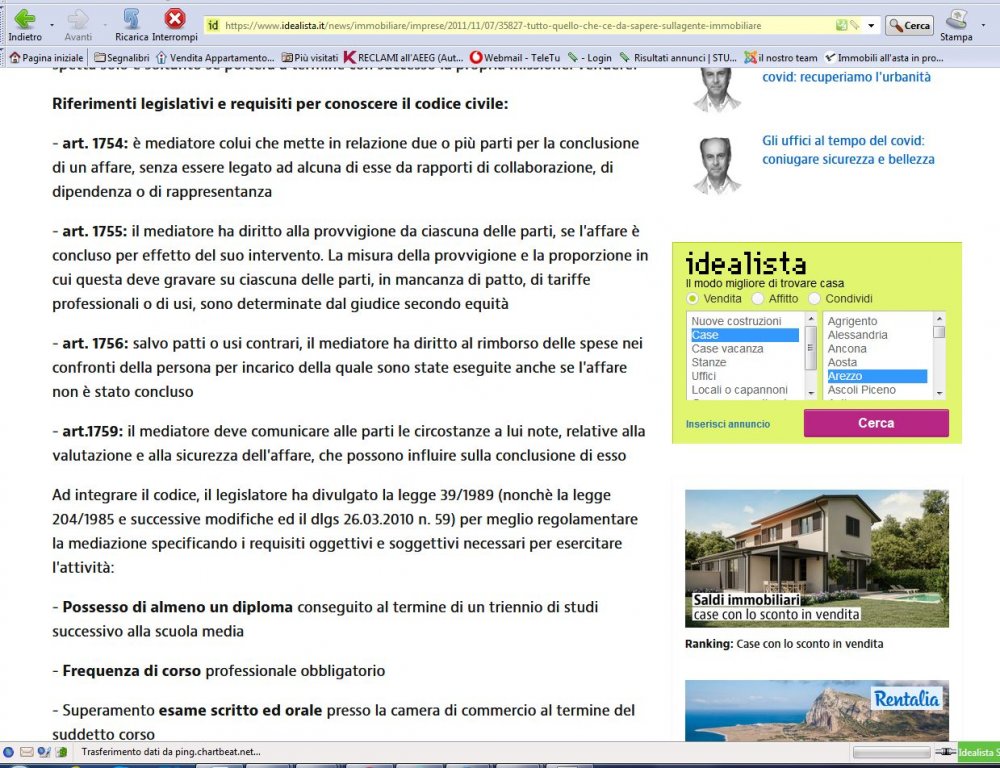Open the Più visitati bookmark folder
This screenshot has width=1000, height=768.
pos(310,57)
